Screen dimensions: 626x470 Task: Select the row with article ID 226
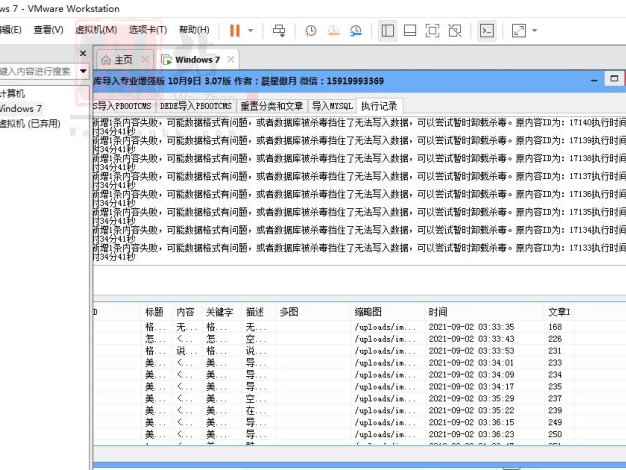pyautogui.click(x=359, y=339)
